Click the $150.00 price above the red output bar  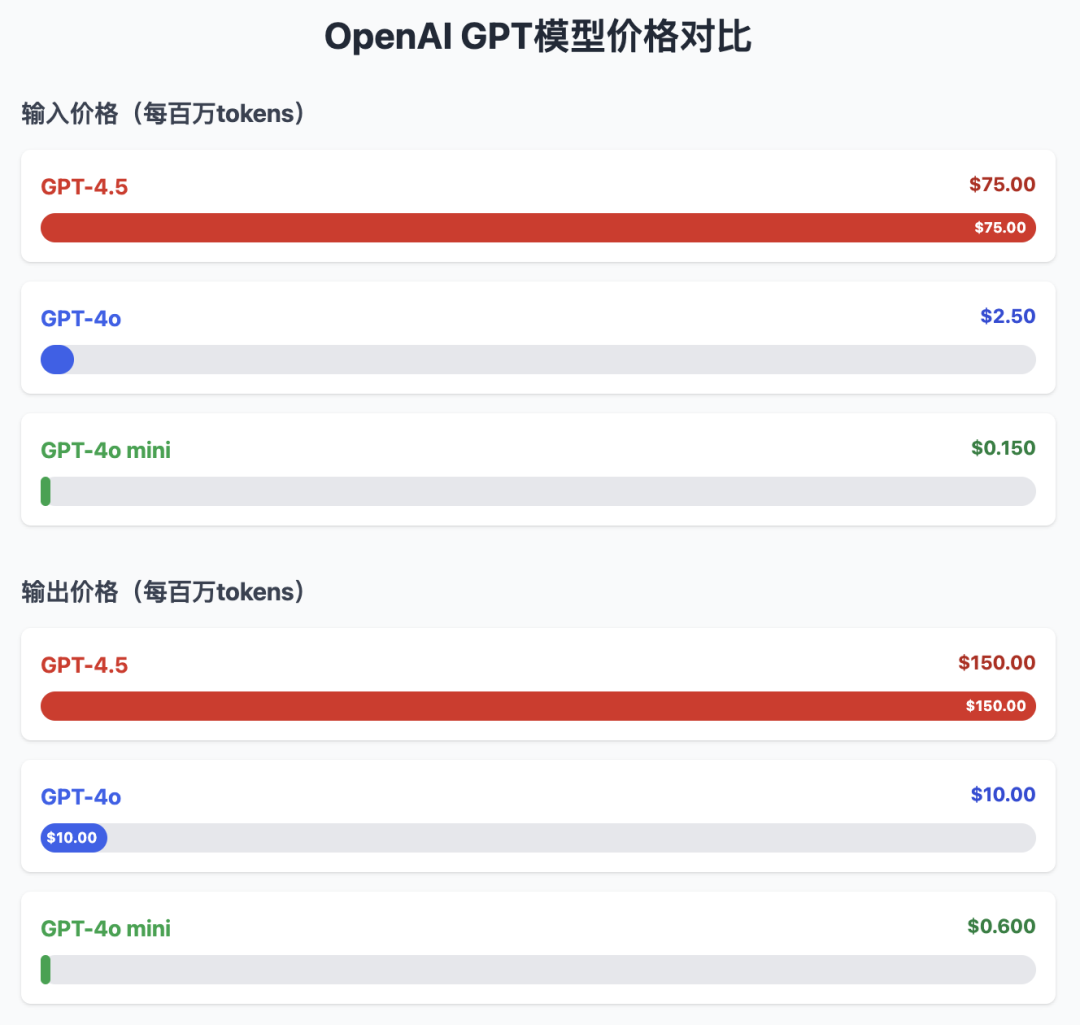tap(997, 663)
